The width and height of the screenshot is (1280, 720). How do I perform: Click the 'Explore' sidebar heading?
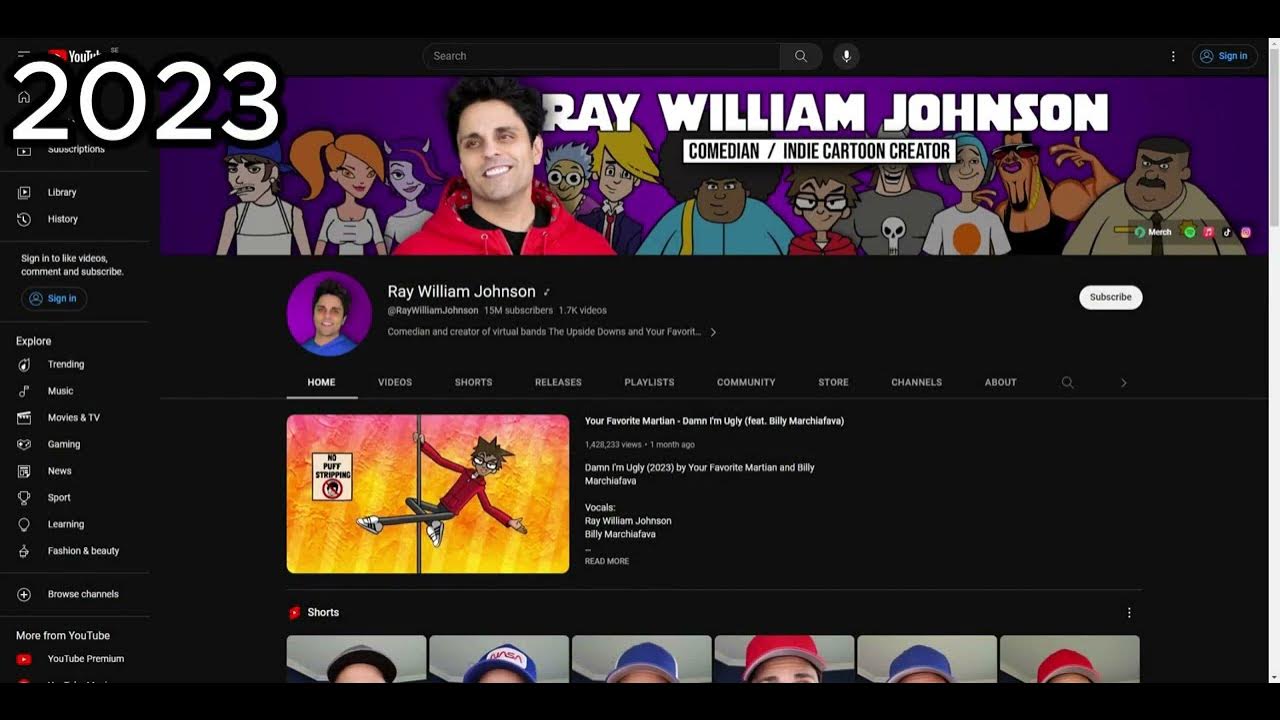point(33,341)
